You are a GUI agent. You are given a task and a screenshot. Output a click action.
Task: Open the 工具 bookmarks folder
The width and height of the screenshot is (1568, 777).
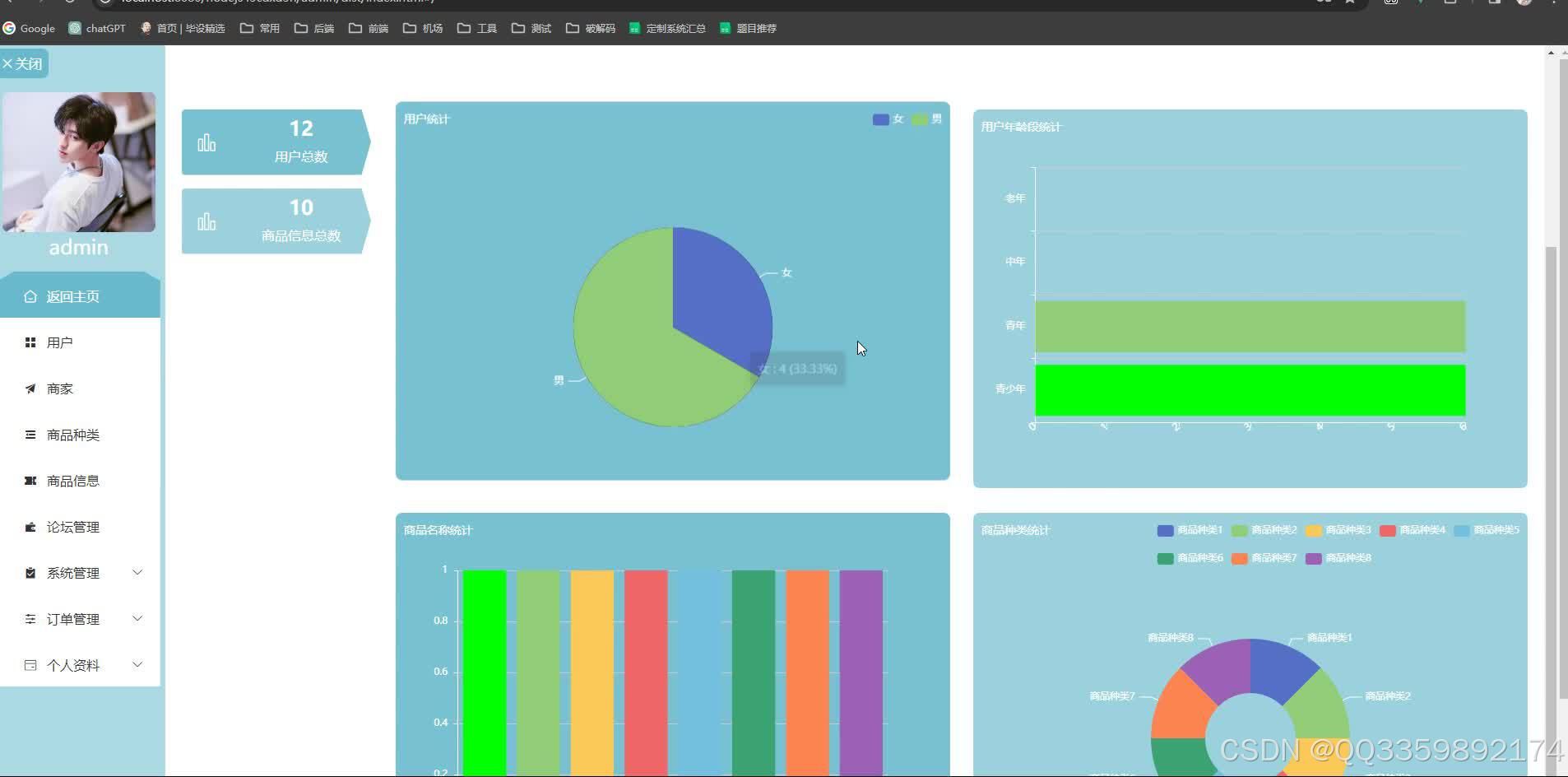coord(477,28)
